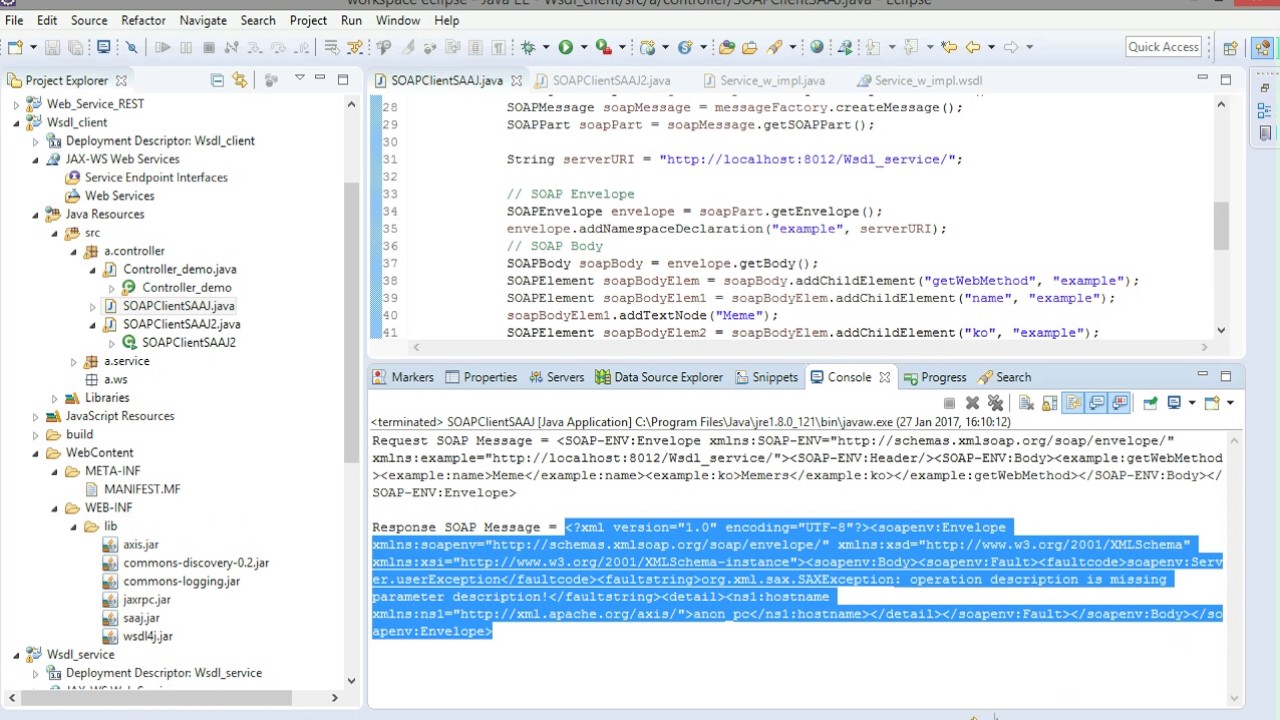This screenshot has width=1280, height=720.
Task: Click Collapse All in Project Explorer
Action: 217,80
